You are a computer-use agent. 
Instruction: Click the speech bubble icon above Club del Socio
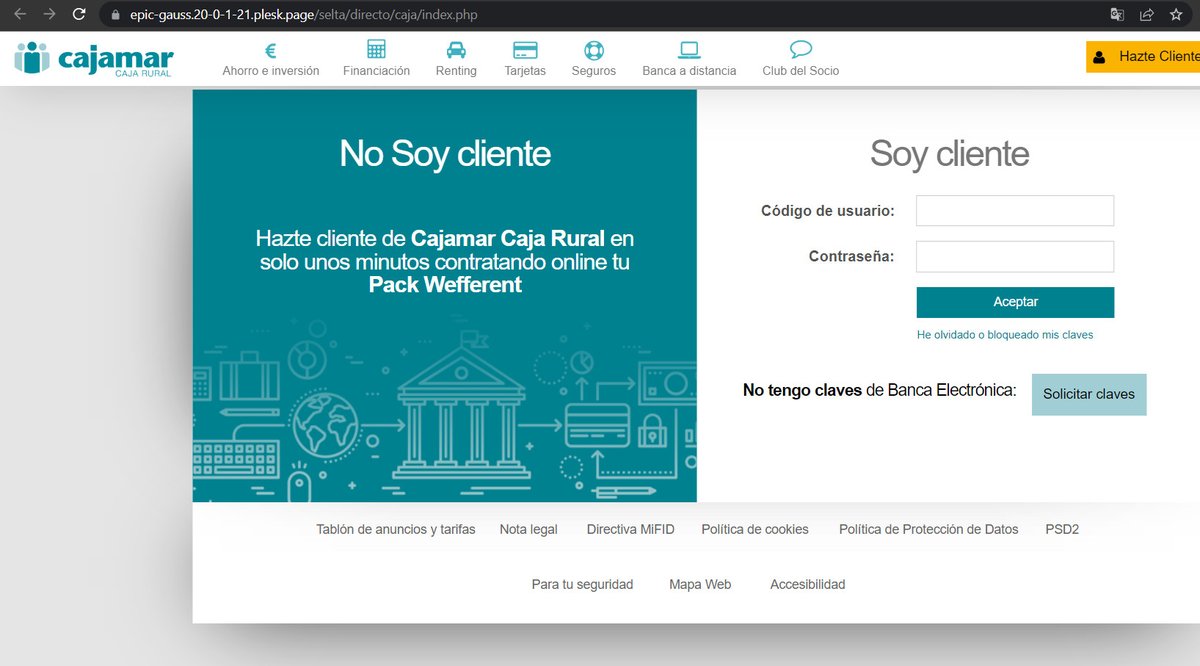800,50
